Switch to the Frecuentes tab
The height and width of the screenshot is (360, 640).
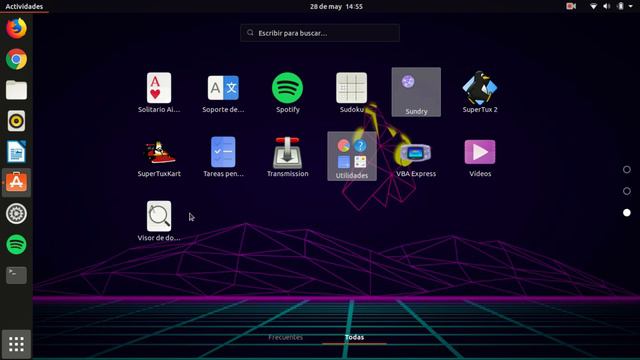pos(285,337)
